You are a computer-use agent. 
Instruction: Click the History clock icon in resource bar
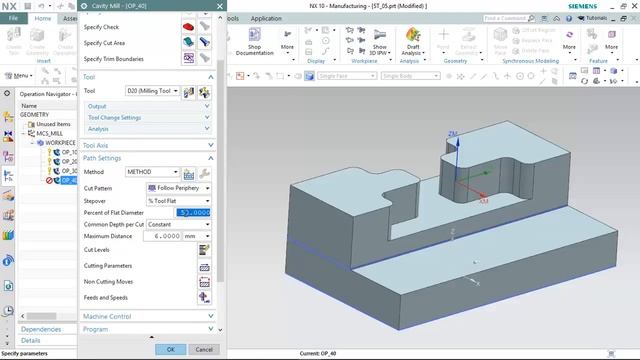click(x=8, y=311)
